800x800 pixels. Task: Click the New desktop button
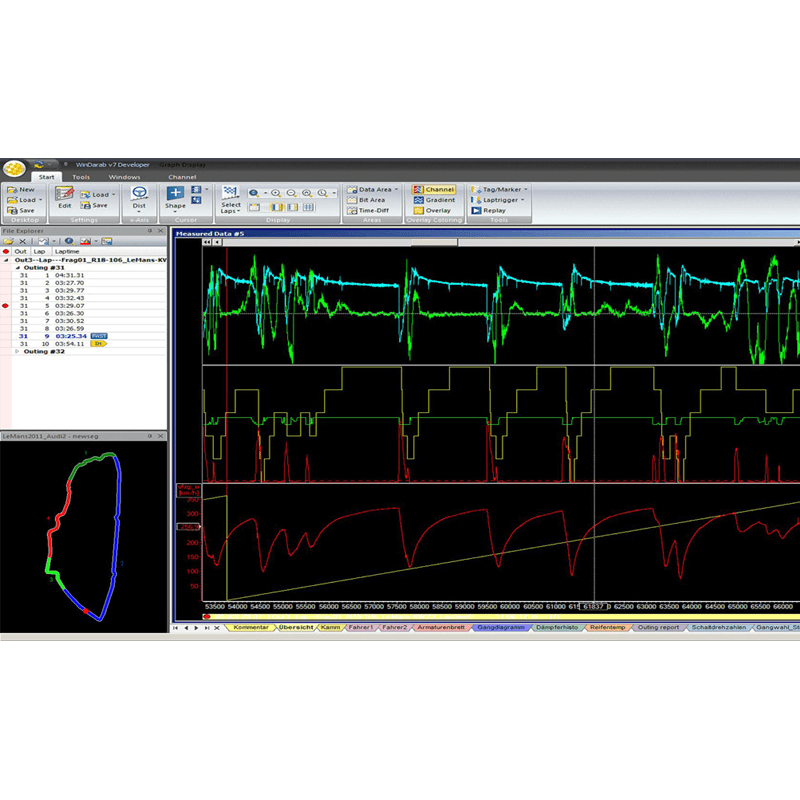(21, 189)
